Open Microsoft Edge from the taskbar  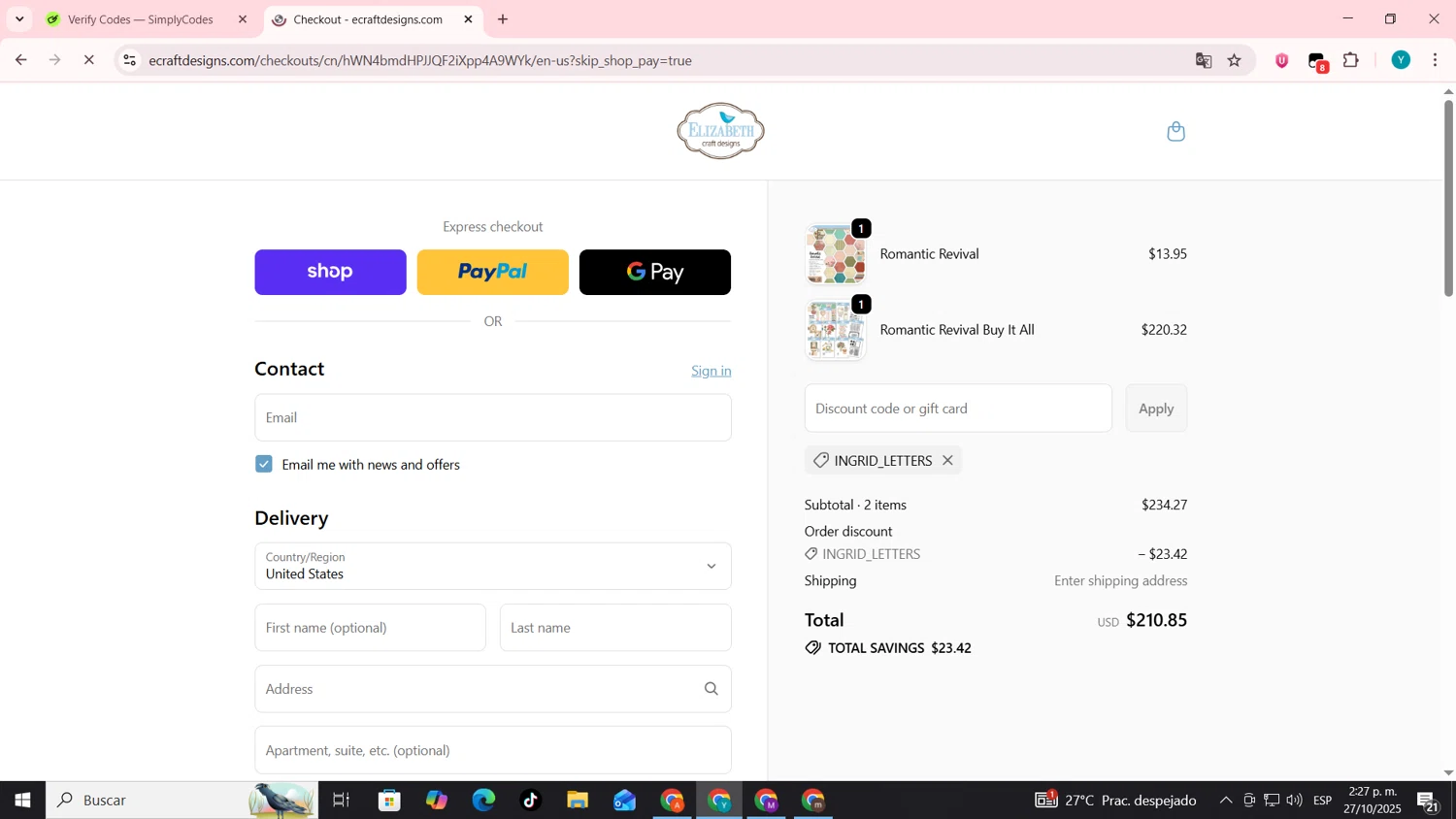[483, 801]
